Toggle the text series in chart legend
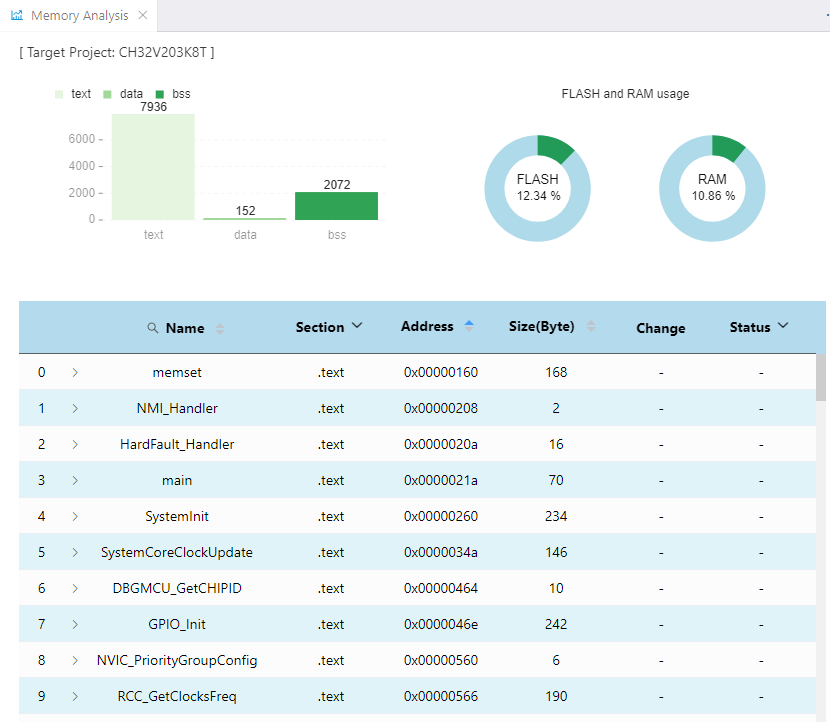The width and height of the screenshot is (830, 722). [74, 94]
